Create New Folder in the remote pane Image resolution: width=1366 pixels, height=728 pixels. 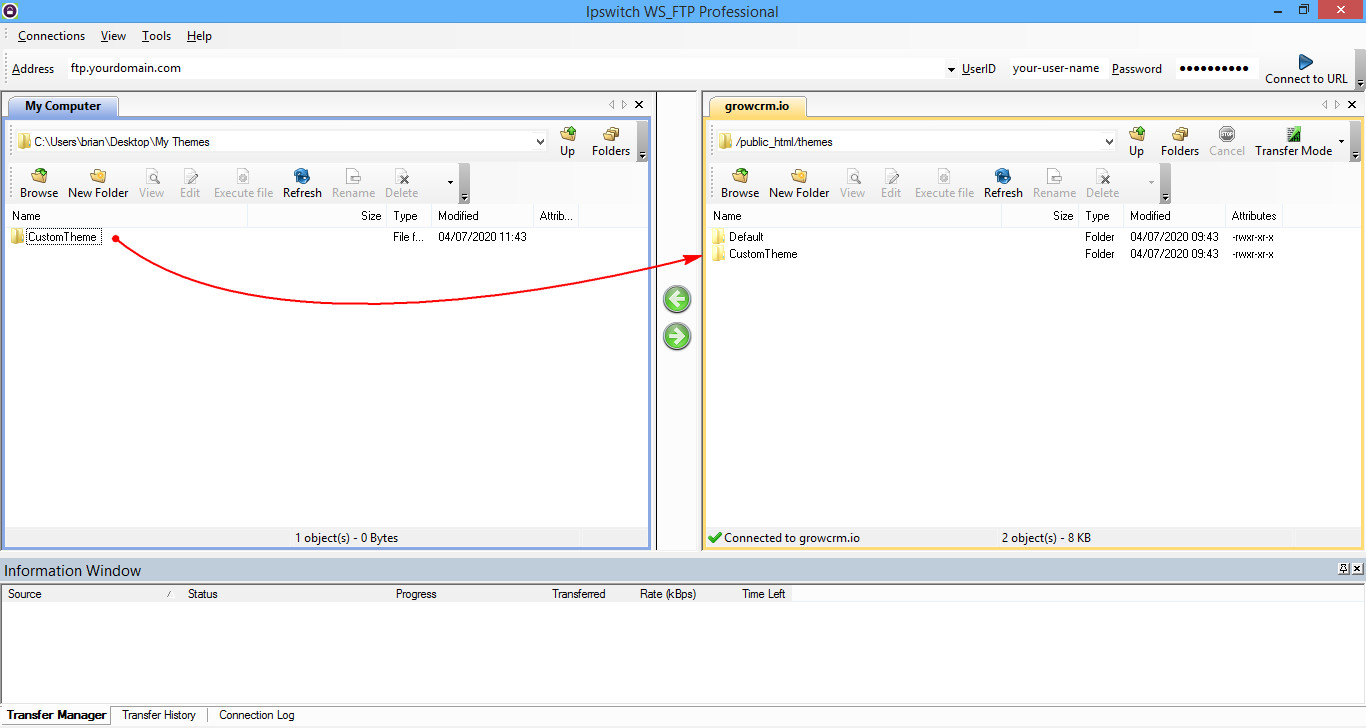pyautogui.click(x=799, y=183)
